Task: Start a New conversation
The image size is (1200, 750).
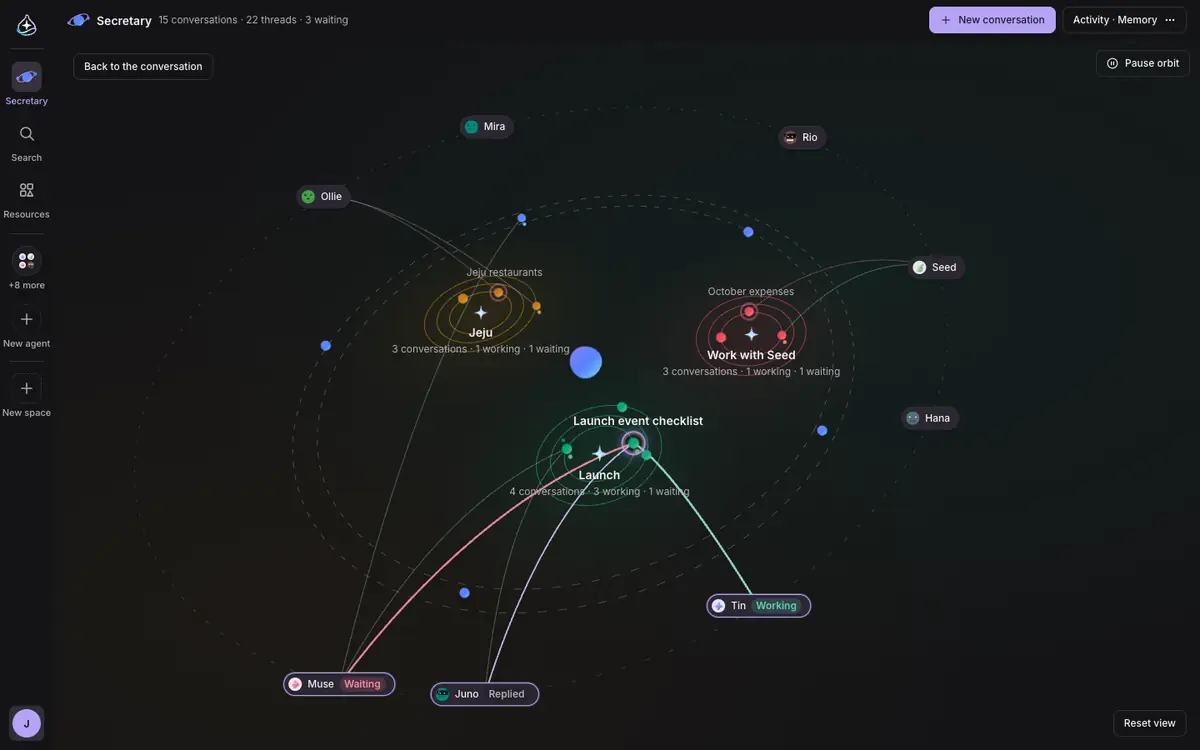Action: click(x=992, y=20)
